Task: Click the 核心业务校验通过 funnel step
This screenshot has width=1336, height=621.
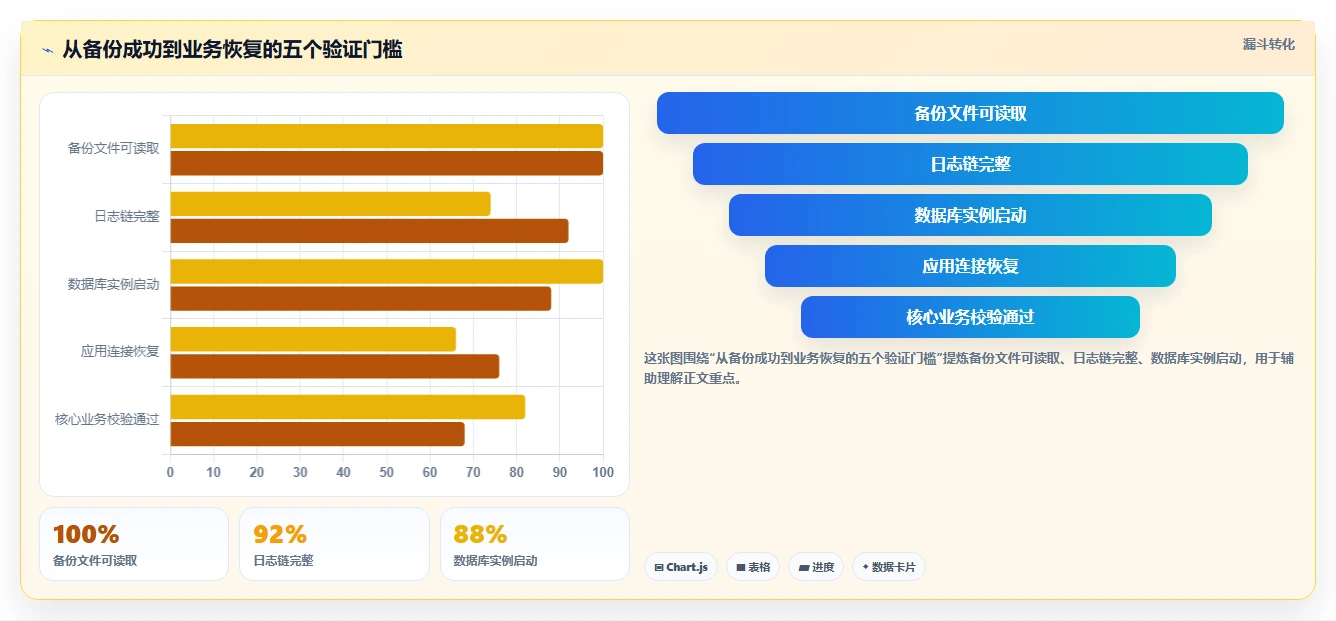Action: tap(970, 317)
